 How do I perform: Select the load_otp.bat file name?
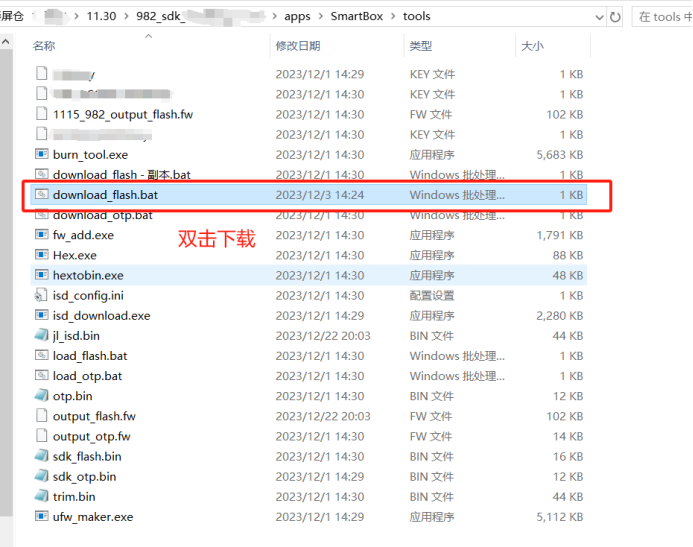pyautogui.click(x=87, y=376)
